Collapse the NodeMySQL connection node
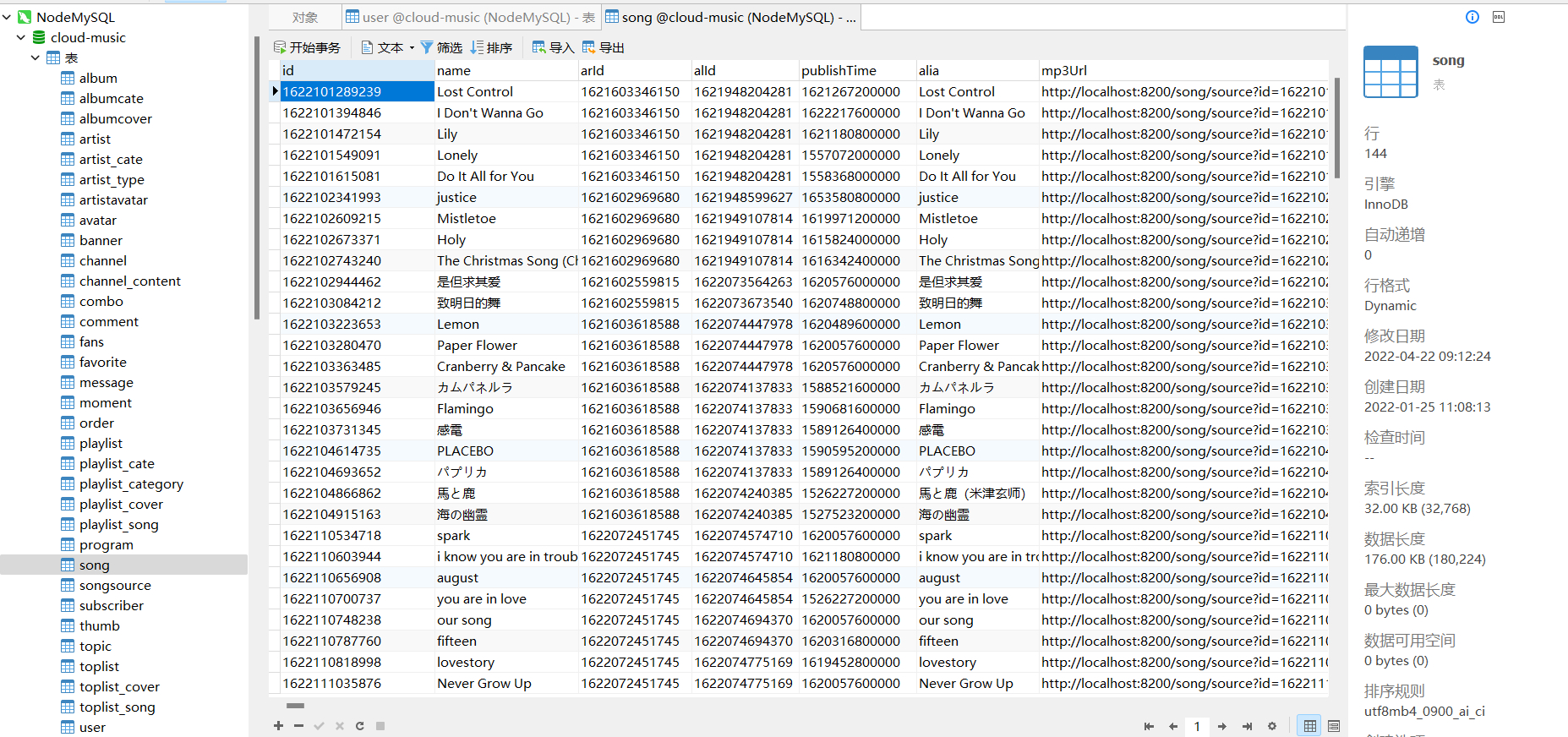1568x737 pixels. pyautogui.click(x=7, y=17)
